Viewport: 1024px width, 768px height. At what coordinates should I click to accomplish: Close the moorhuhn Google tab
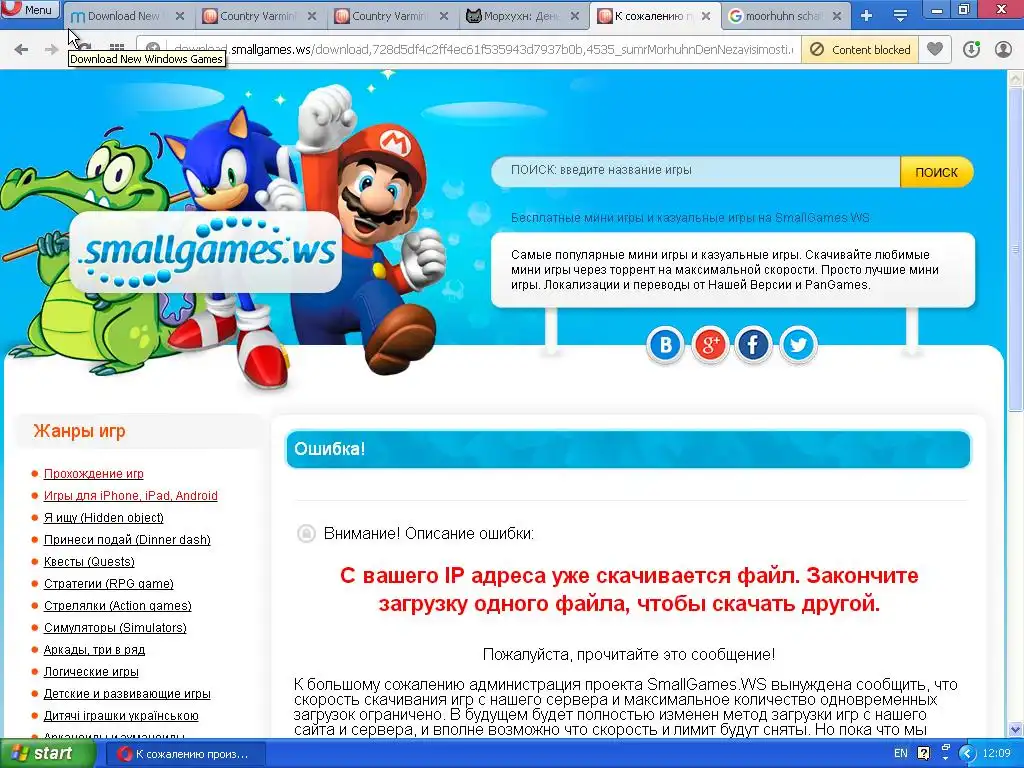(x=837, y=16)
